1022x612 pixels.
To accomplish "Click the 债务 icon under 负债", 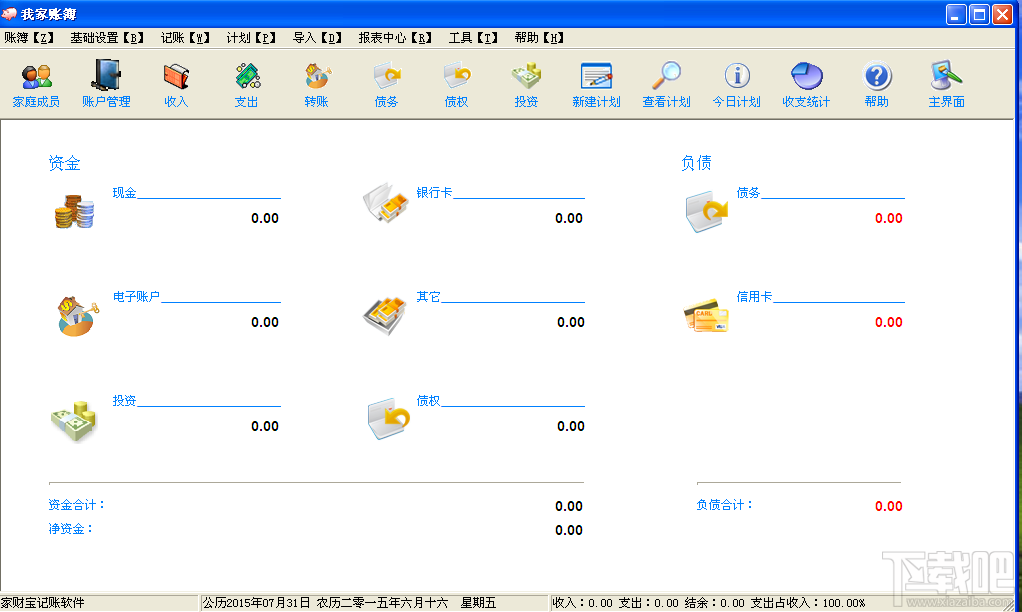I will 706,211.
